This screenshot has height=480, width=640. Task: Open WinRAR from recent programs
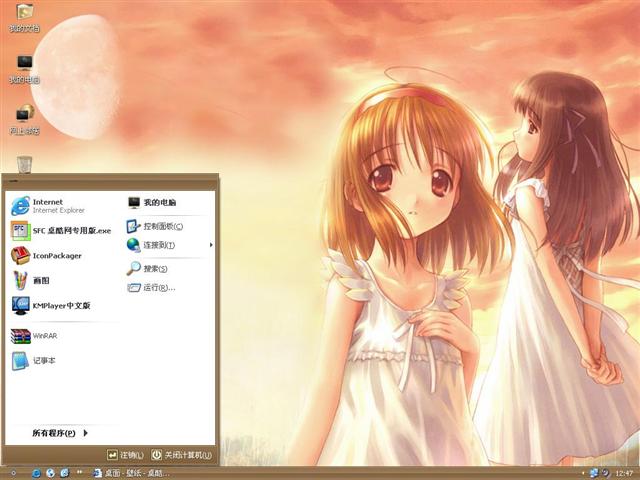(x=63, y=336)
